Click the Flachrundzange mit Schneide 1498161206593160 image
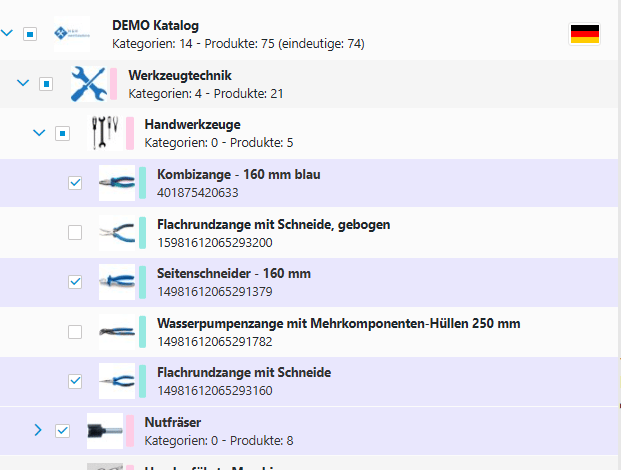The width and height of the screenshot is (621, 470). (117, 381)
